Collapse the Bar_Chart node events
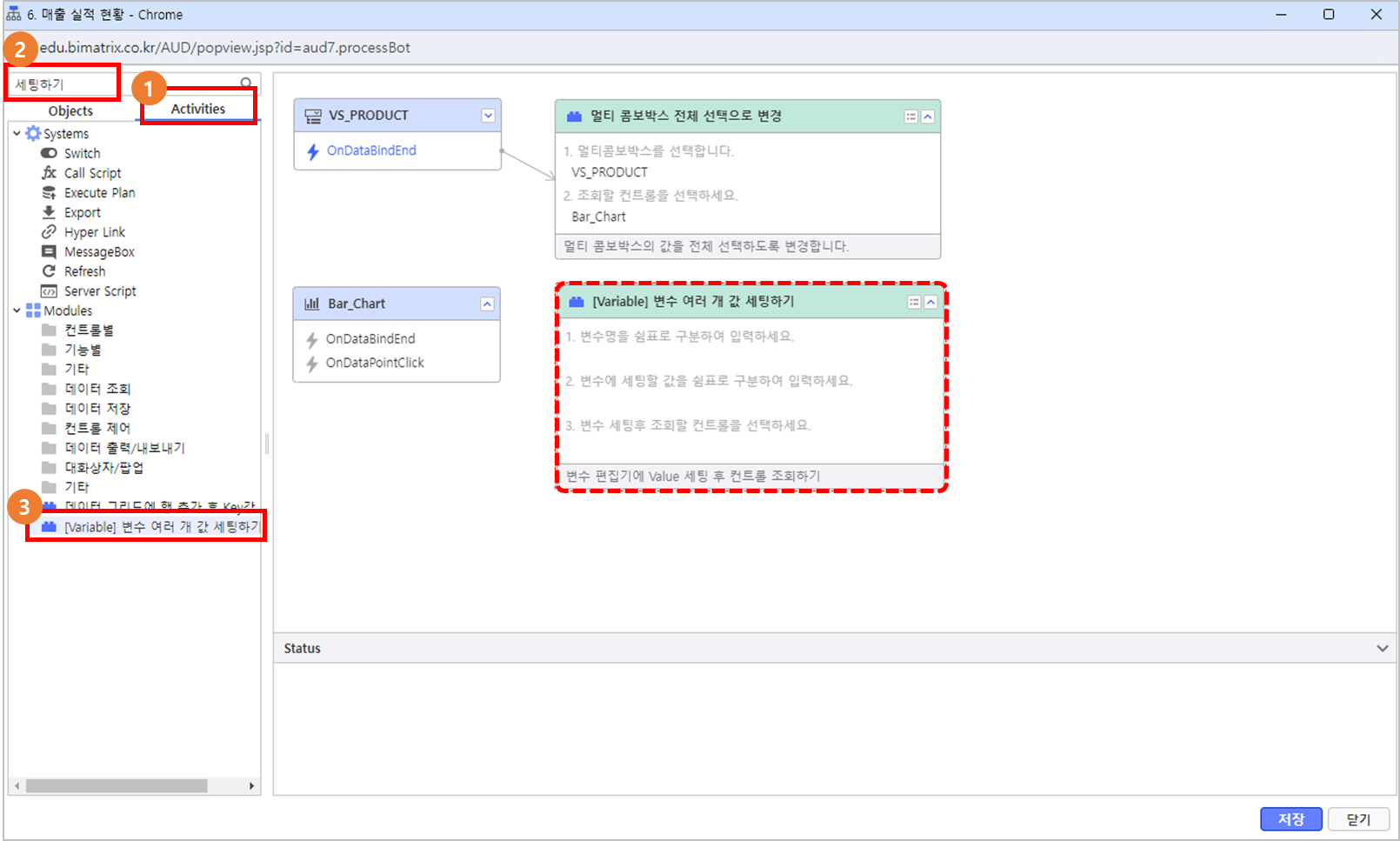Screen dimensions: 1400x841 click(487, 304)
